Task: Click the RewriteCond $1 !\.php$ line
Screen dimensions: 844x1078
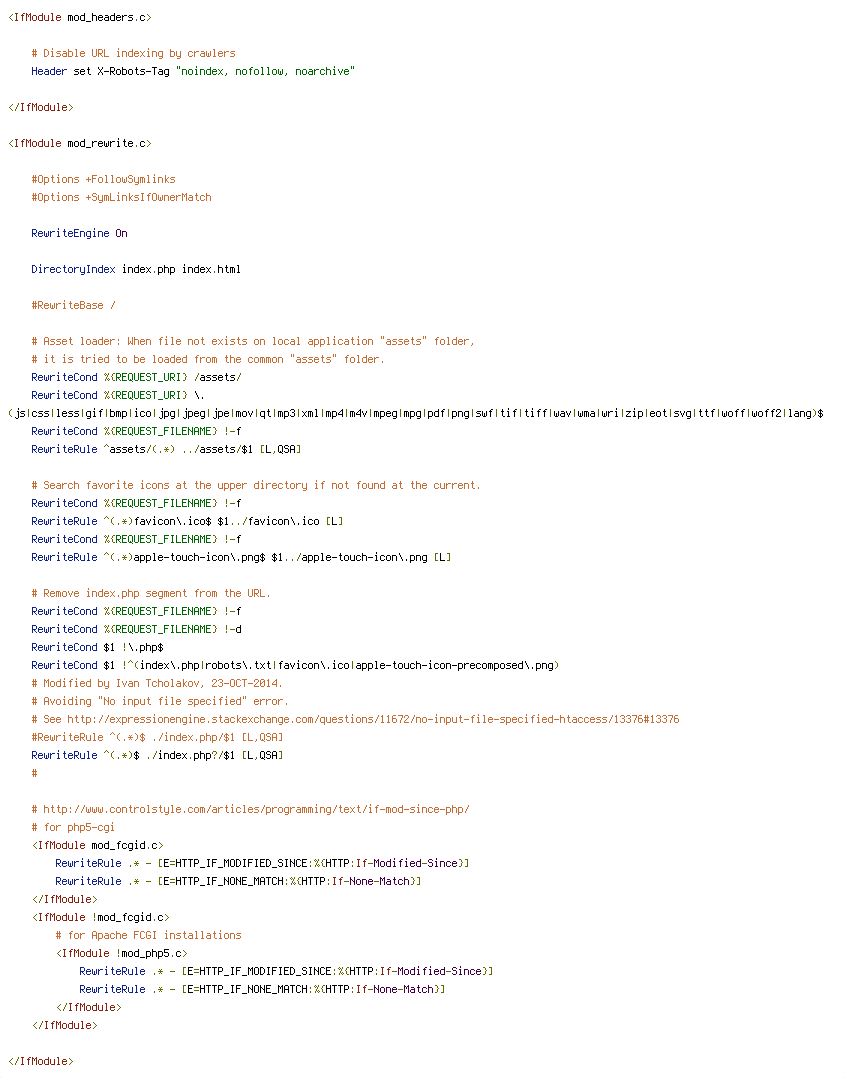Action: coord(97,647)
